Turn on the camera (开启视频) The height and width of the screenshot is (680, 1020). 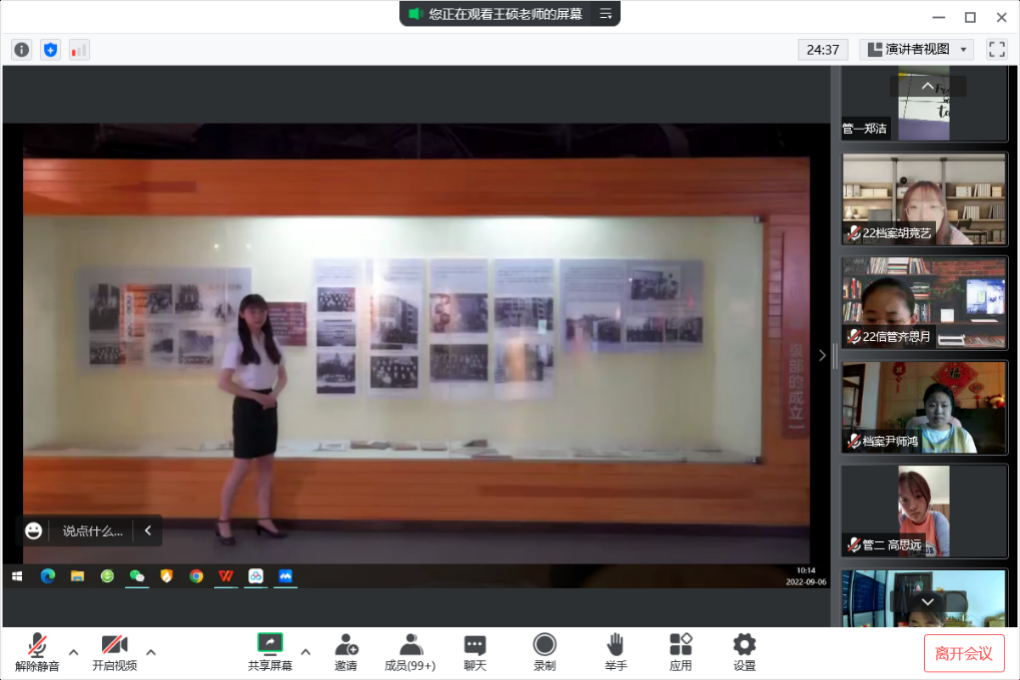[114, 652]
